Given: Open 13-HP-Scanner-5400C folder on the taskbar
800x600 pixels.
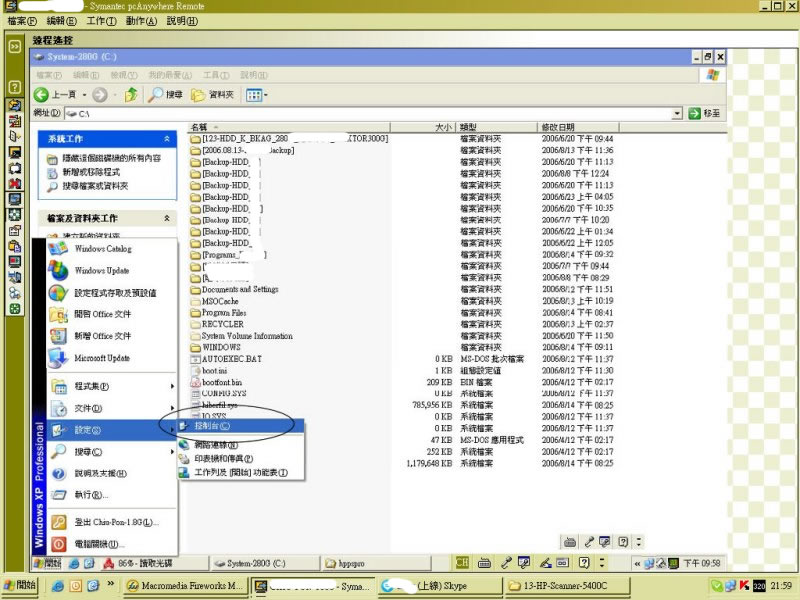Looking at the screenshot, I should (567, 586).
